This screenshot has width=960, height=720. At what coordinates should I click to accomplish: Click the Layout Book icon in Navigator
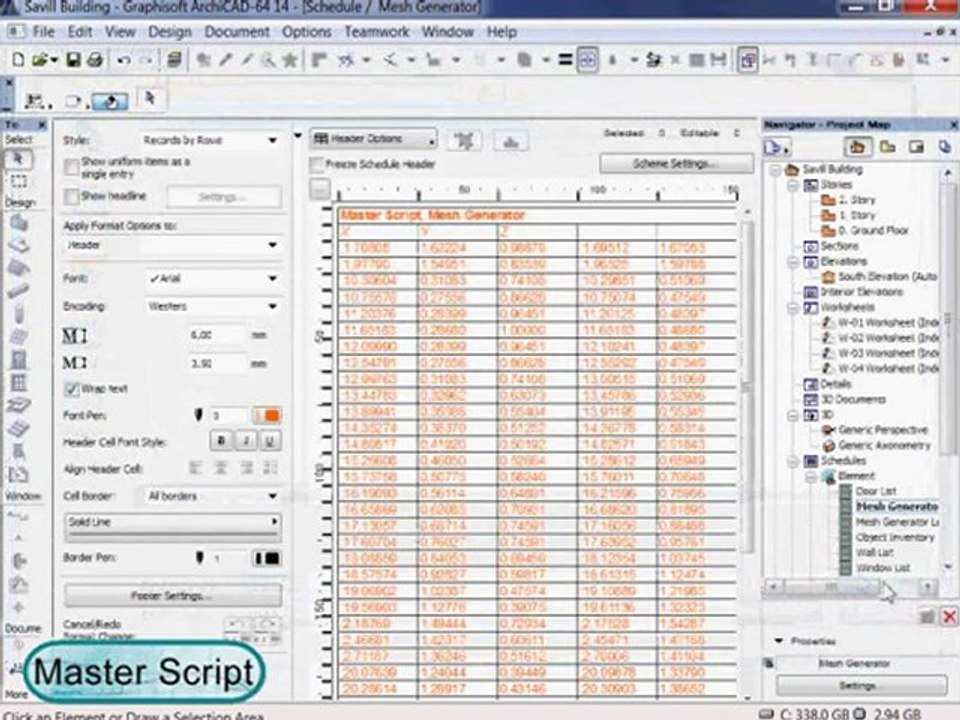click(x=916, y=147)
